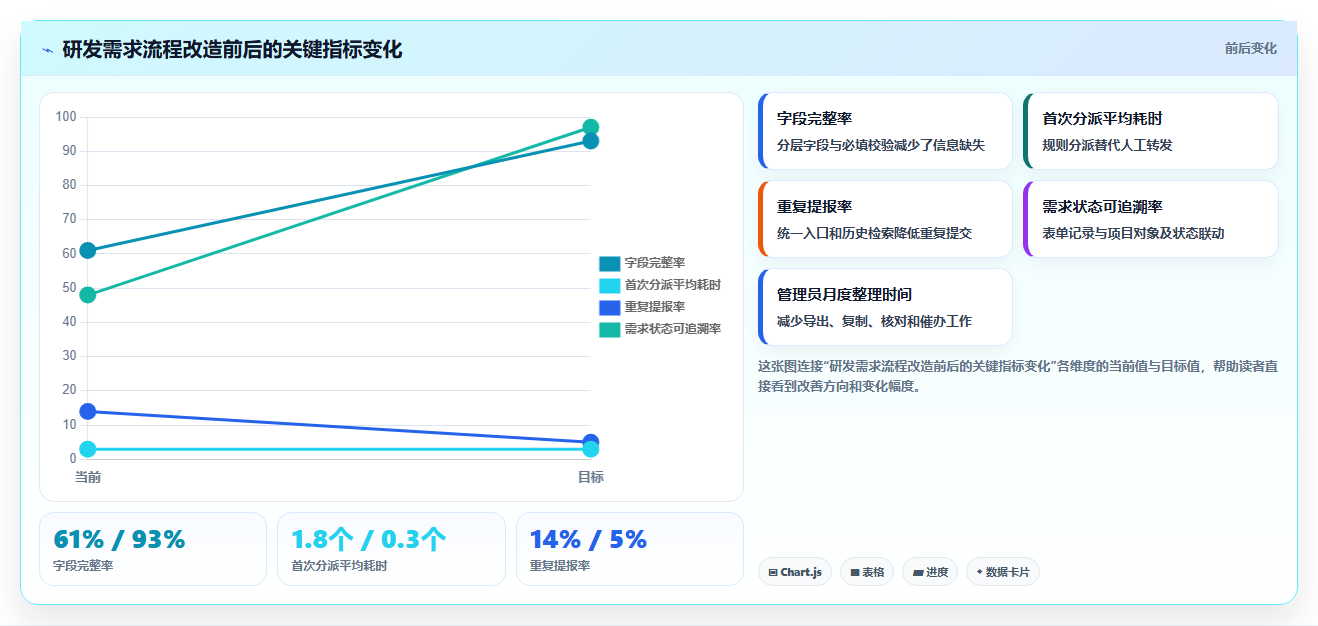Click the 14% / 5% stat card
This screenshot has height=626, width=1318.
pyautogui.click(x=630, y=549)
